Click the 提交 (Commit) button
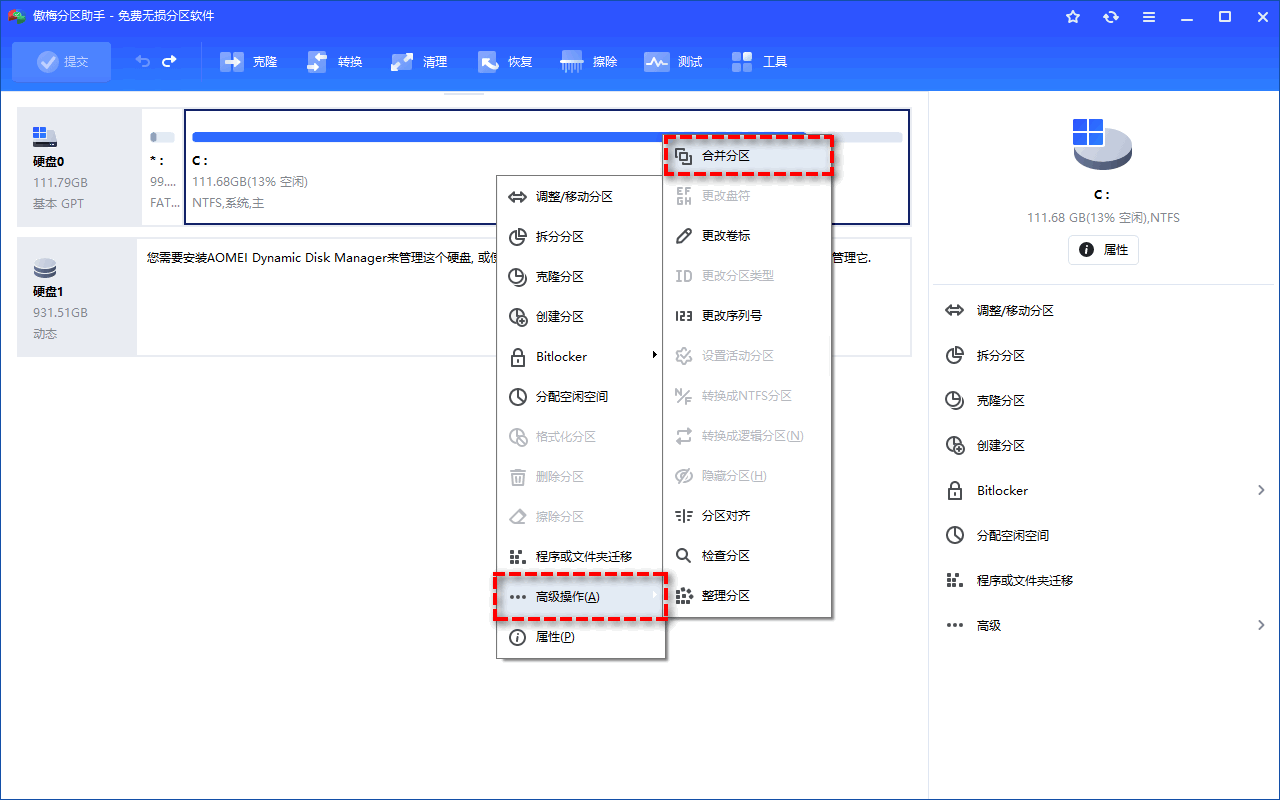Viewport: 1280px width, 800px height. click(61, 61)
